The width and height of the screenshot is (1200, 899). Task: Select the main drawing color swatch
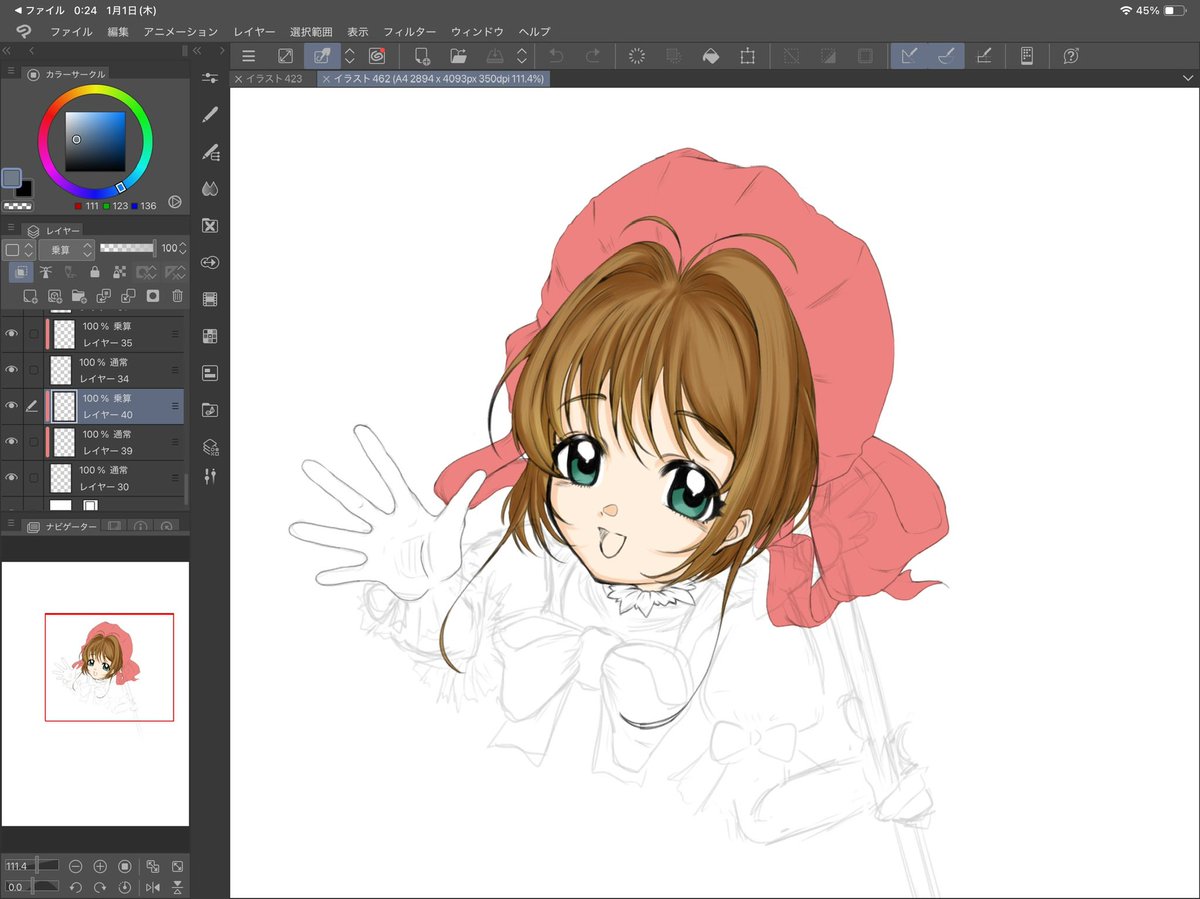point(11,178)
